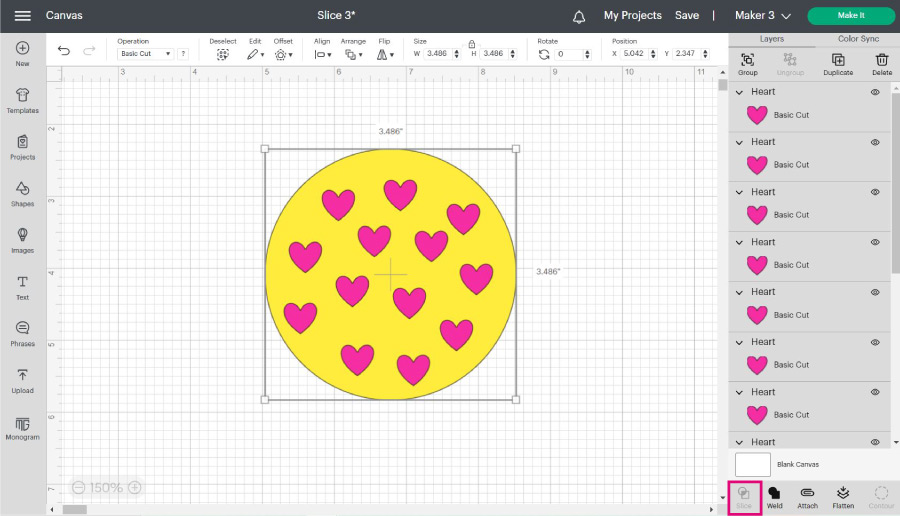Open the Arrange dropdown
The width and height of the screenshot is (900, 516).
353,55
